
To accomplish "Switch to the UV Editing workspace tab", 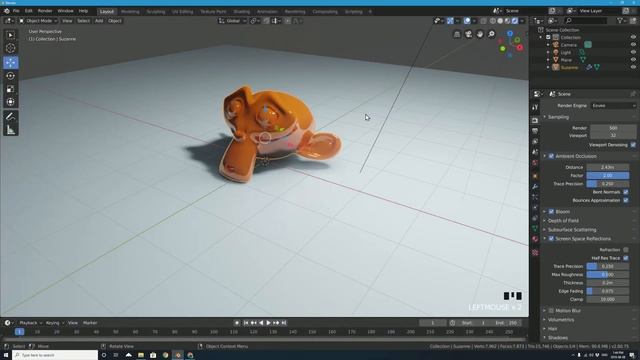I will pyautogui.click(x=182, y=11).
